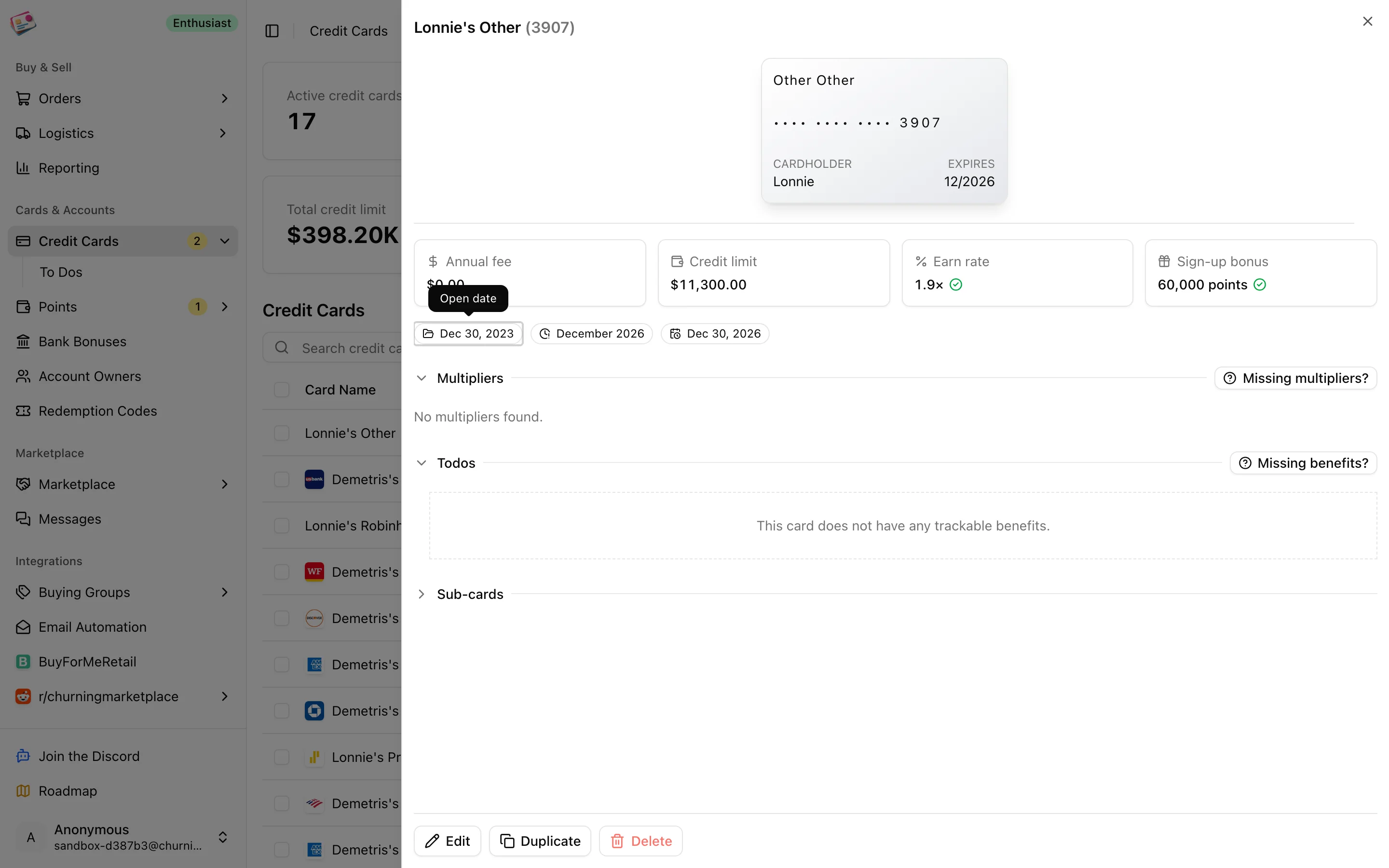Delete this credit card

pyautogui.click(x=640, y=841)
